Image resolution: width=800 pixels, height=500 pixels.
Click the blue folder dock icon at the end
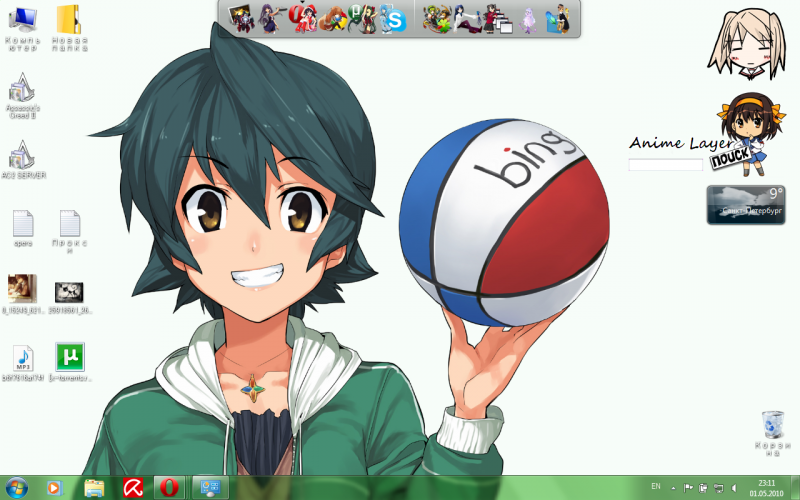(558, 19)
